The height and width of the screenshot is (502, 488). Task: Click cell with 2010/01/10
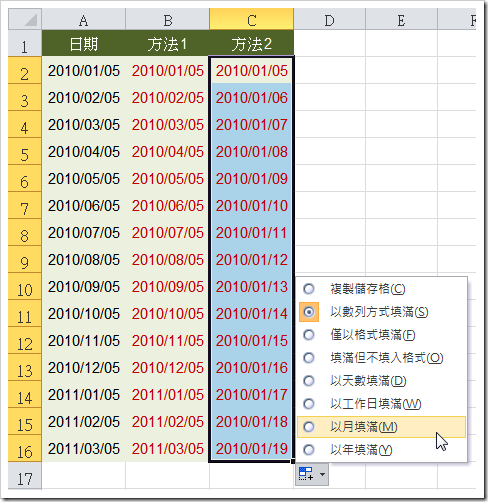click(252, 205)
